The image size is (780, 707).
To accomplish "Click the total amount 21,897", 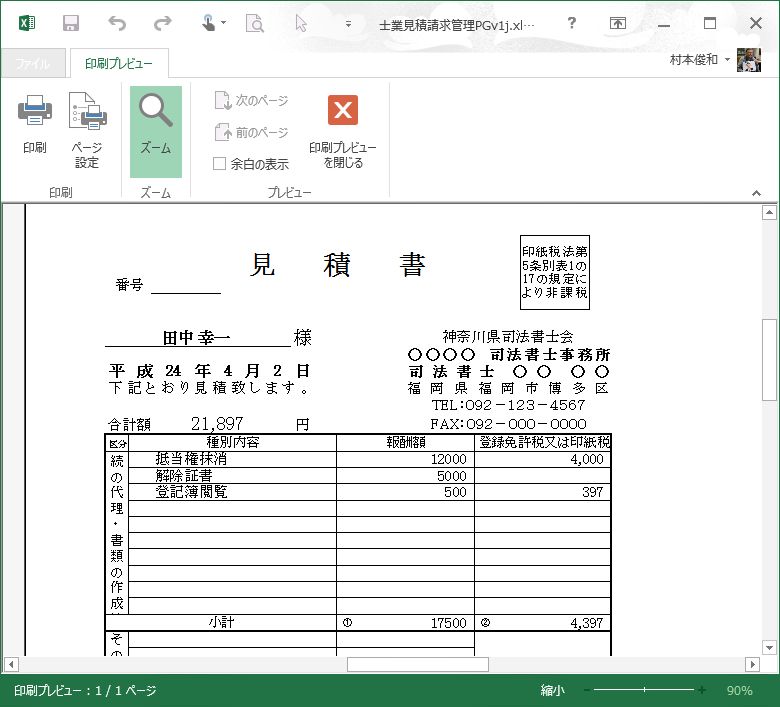I will pos(217,424).
